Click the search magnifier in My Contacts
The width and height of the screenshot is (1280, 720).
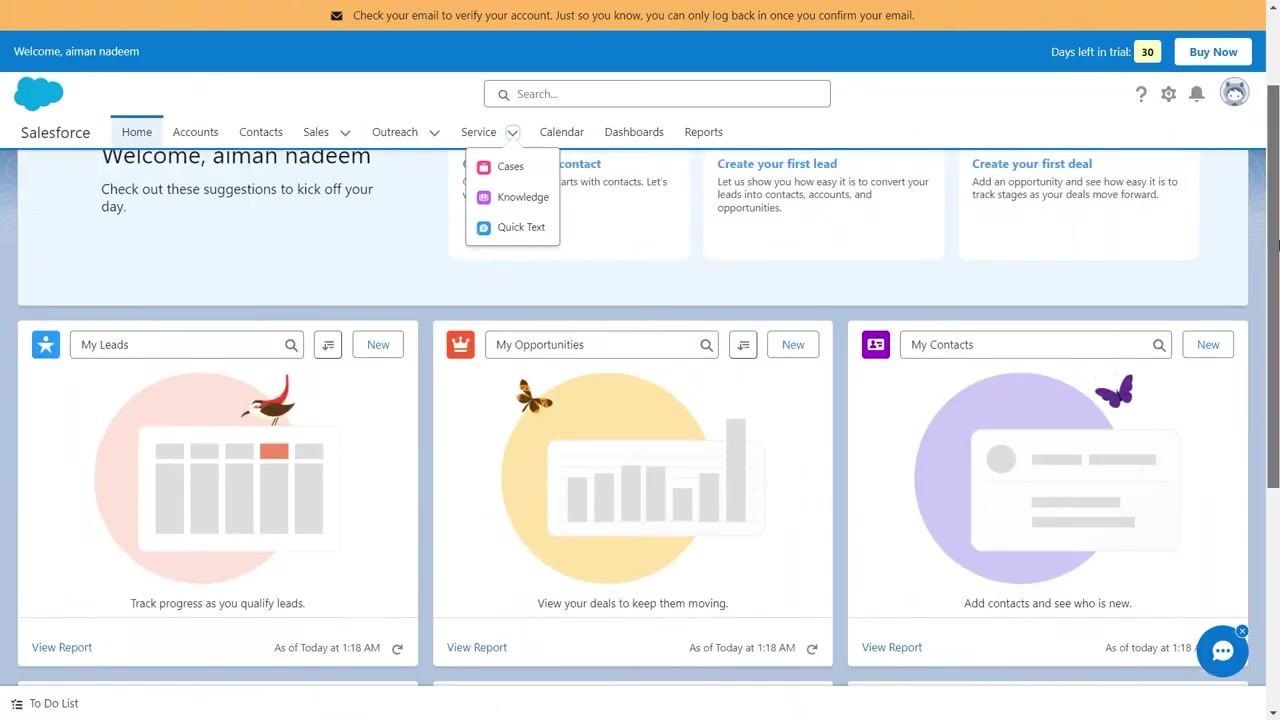pos(1159,345)
